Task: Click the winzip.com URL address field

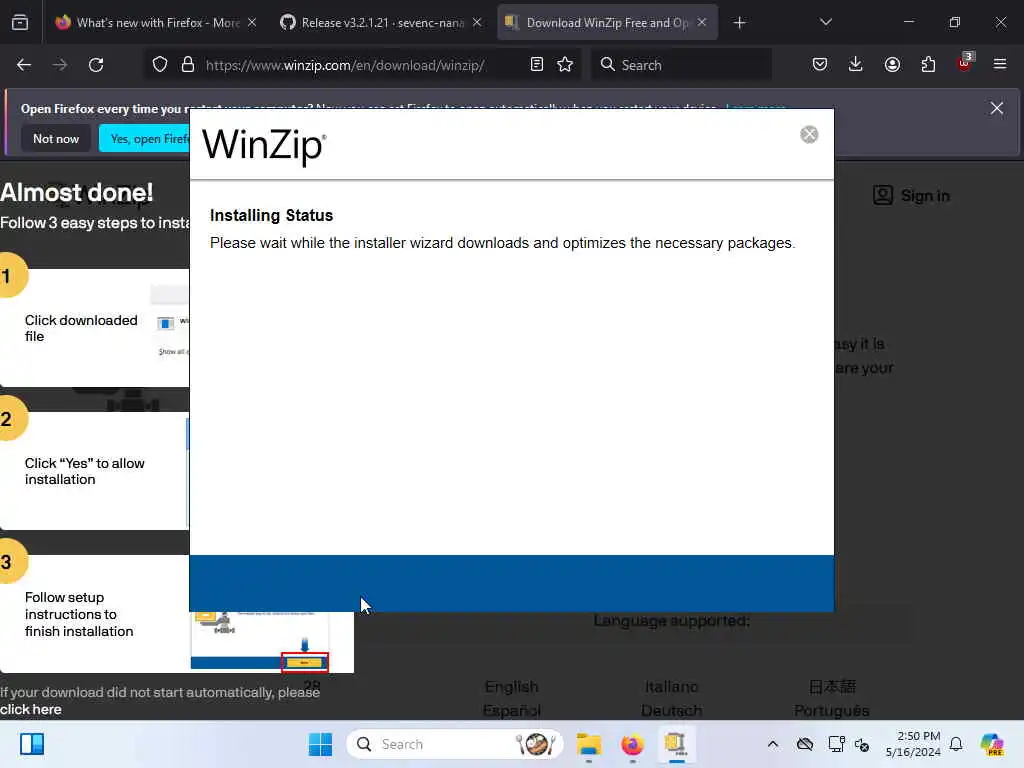Action: (x=345, y=65)
